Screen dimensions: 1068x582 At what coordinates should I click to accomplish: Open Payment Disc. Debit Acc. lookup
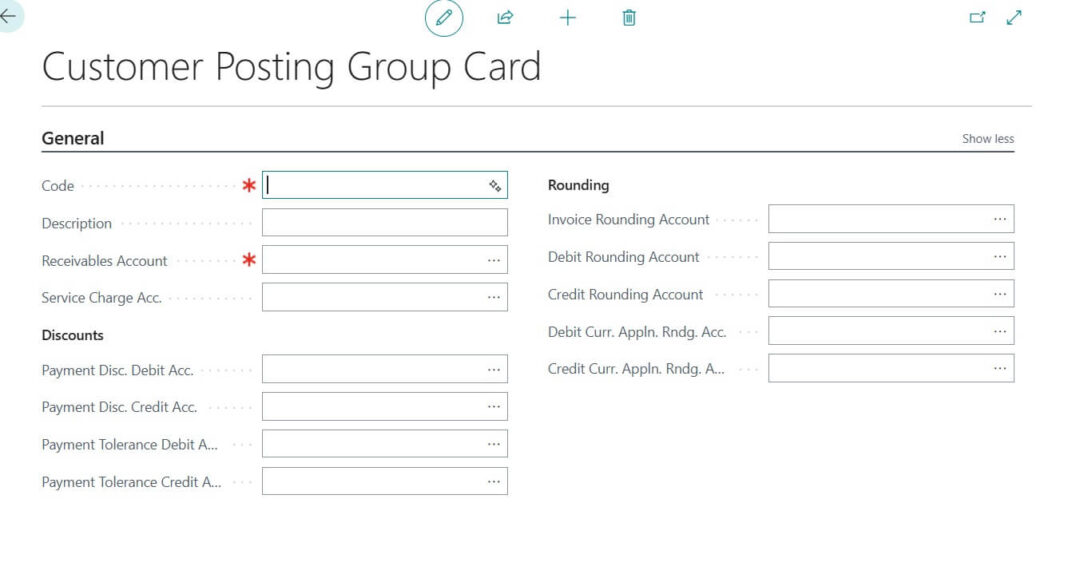click(x=494, y=369)
